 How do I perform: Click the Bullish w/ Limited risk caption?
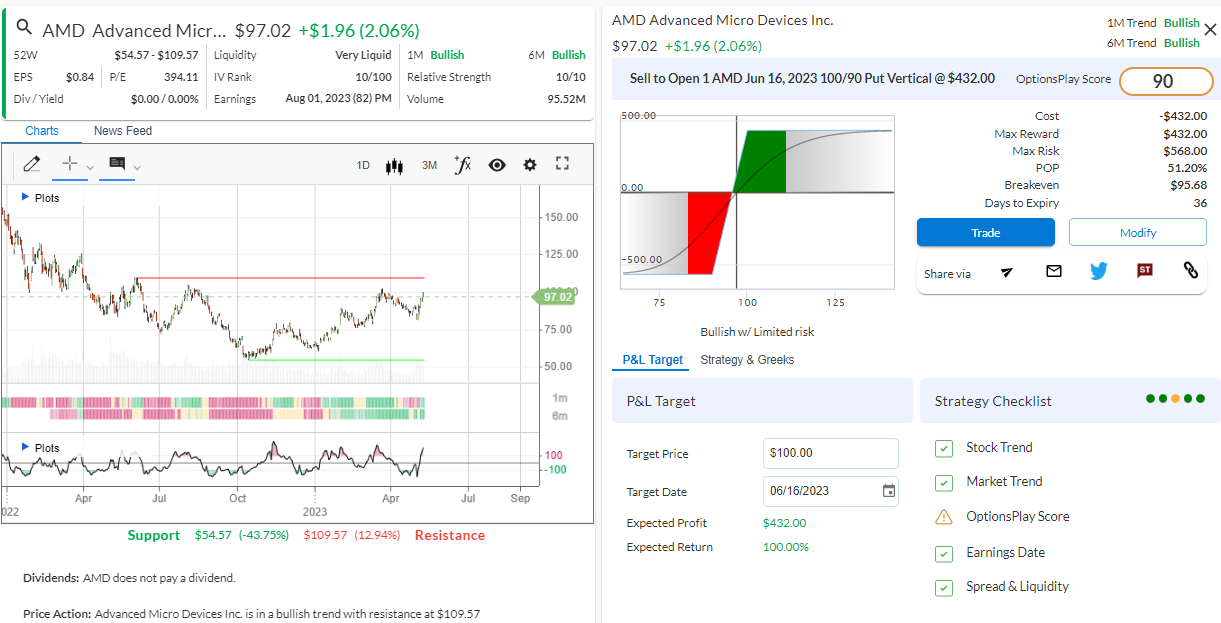(758, 332)
